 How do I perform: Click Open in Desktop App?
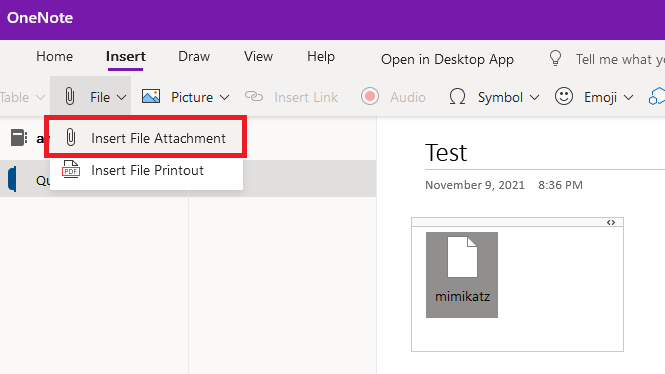447,59
